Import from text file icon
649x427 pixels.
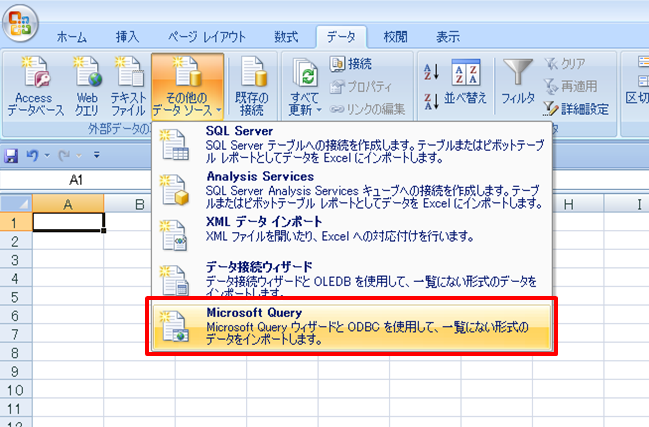click(x=128, y=87)
